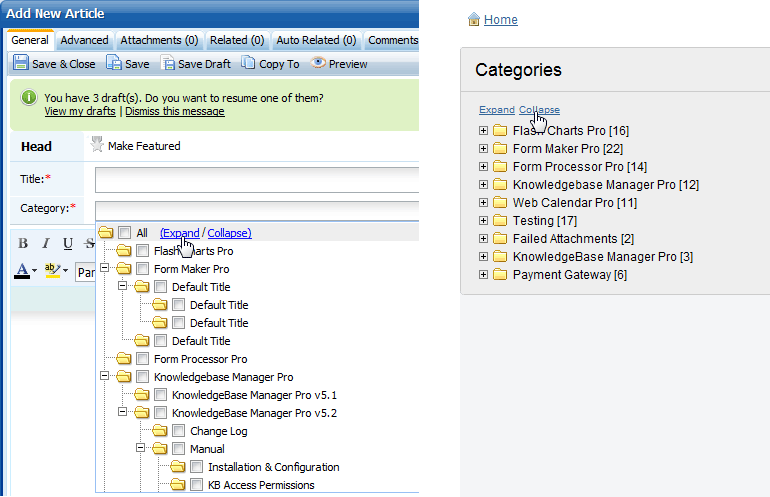Click Dismiss this message link

point(175,111)
